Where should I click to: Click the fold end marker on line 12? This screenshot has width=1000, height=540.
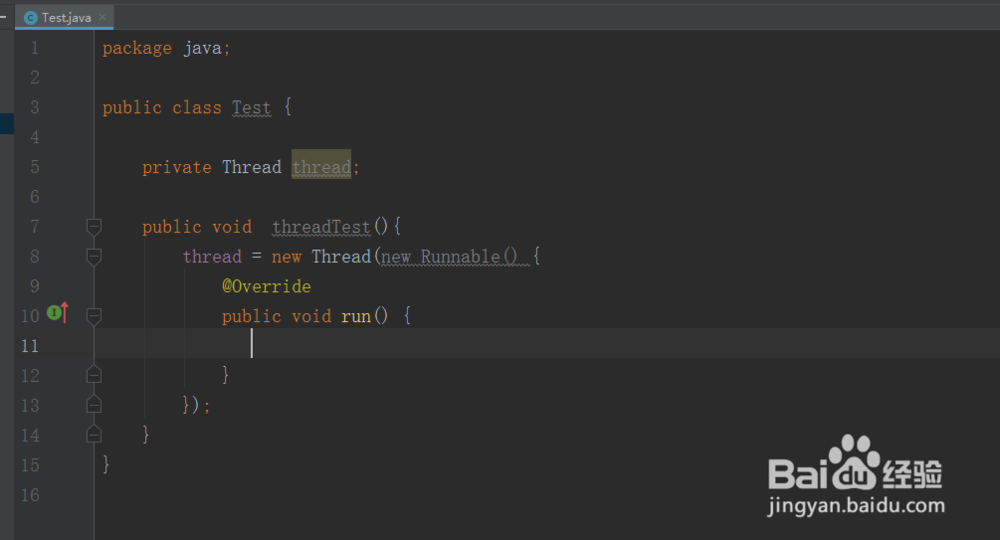[x=94, y=375]
